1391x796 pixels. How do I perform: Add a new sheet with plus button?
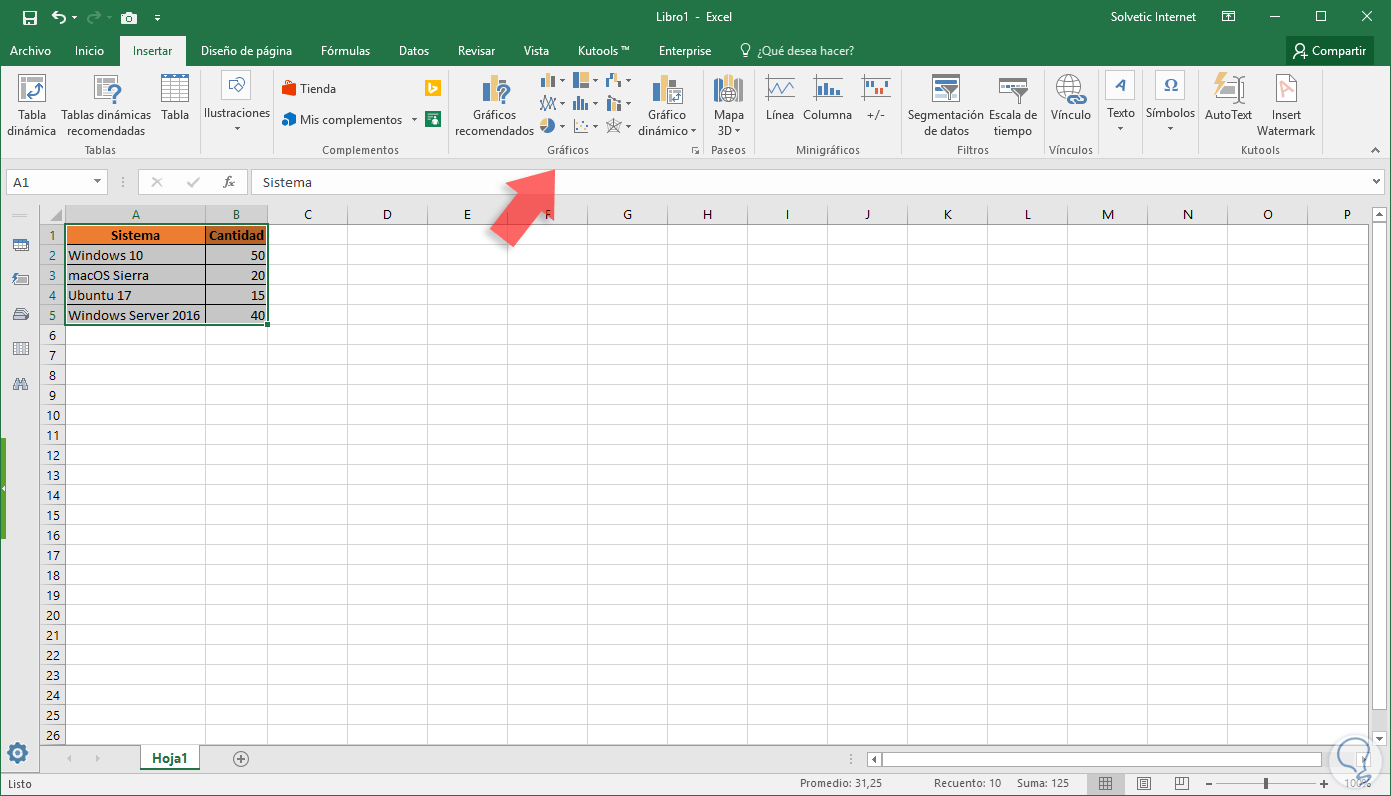[x=240, y=758]
